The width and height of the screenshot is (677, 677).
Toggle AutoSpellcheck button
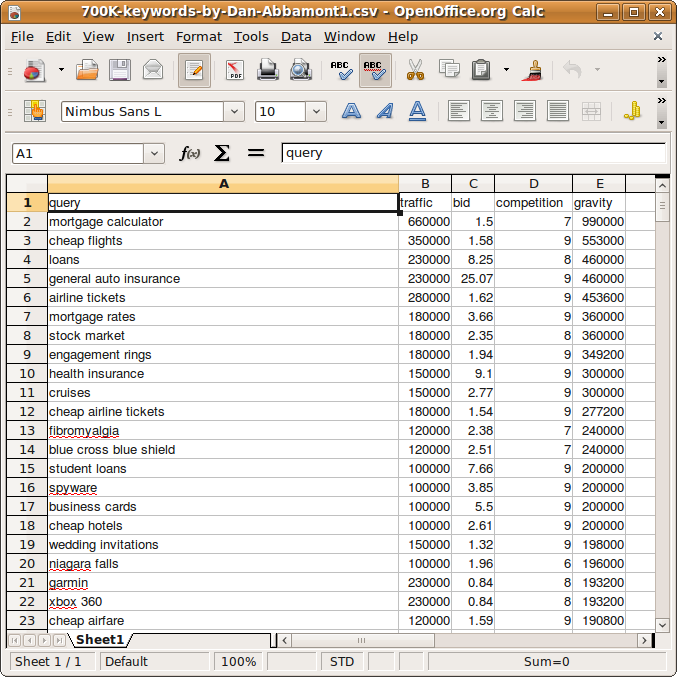375,70
